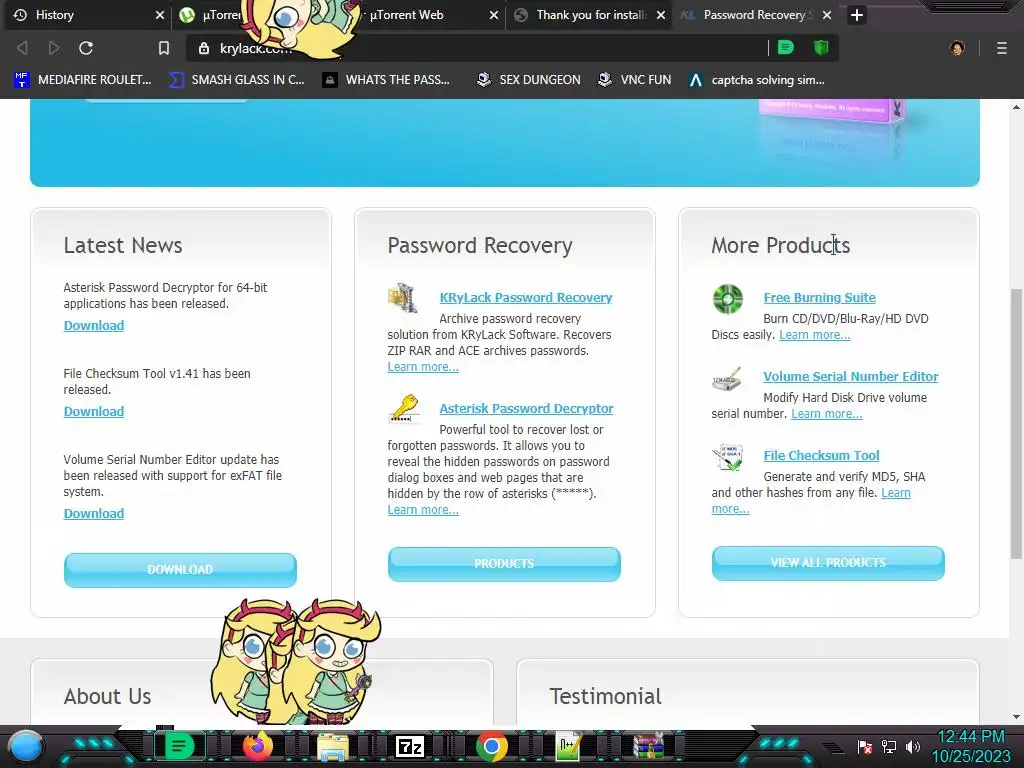This screenshot has width=1024, height=768.
Task: Click Learn more after Free Burning Suite description
Action: click(x=815, y=335)
